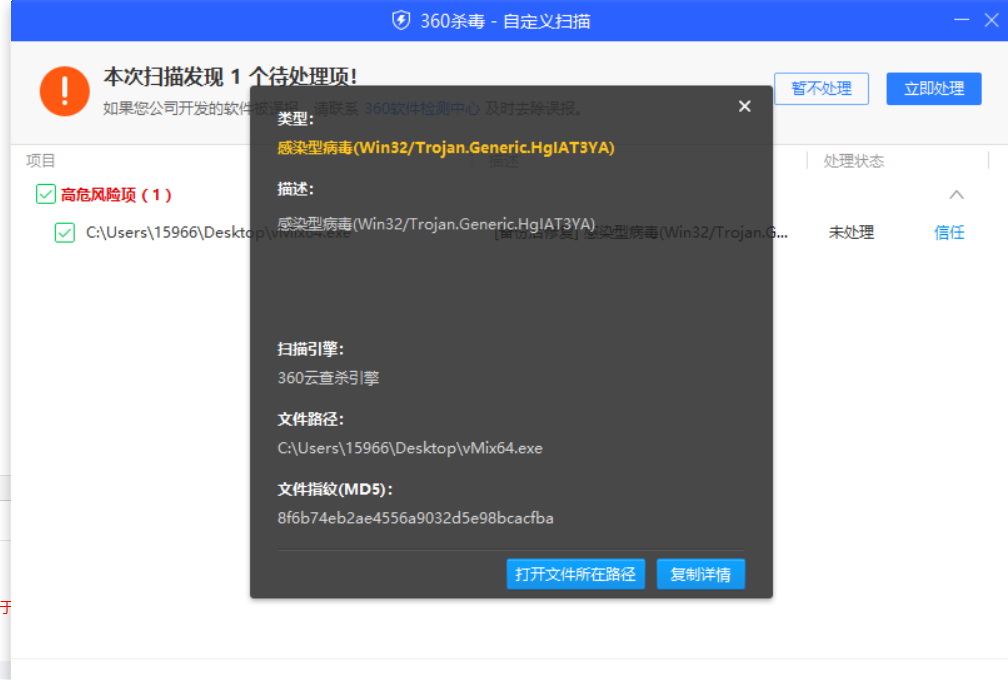Image resolution: width=1008 pixels, height=680 pixels.
Task: Click the 暂不处理 button
Action: pyautogui.click(x=821, y=88)
